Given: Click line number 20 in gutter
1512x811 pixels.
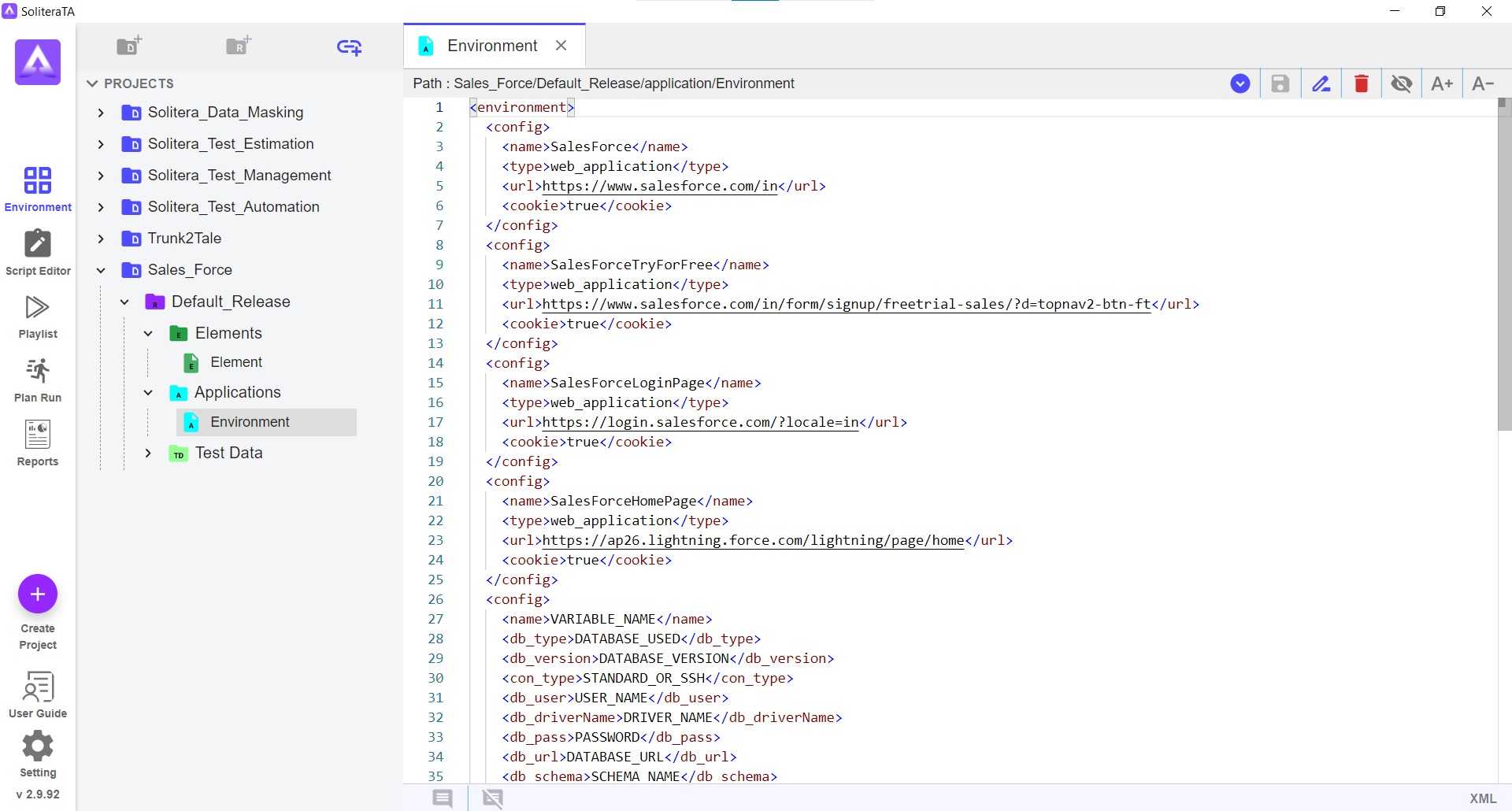Looking at the screenshot, I should [435, 481].
